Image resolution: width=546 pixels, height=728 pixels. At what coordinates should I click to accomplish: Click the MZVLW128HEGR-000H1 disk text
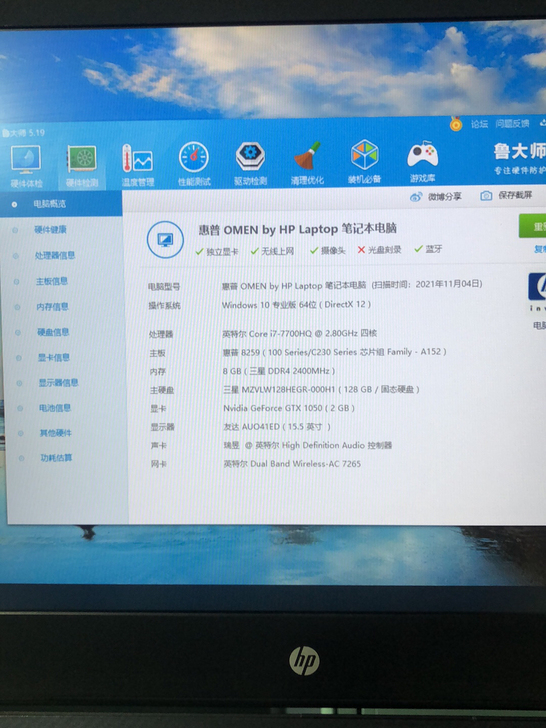tap(321, 390)
